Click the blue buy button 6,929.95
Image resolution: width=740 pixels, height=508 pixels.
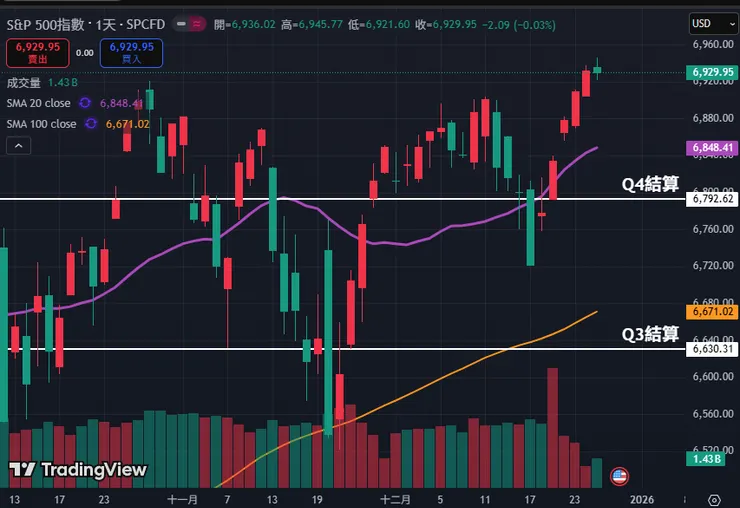tap(132, 53)
